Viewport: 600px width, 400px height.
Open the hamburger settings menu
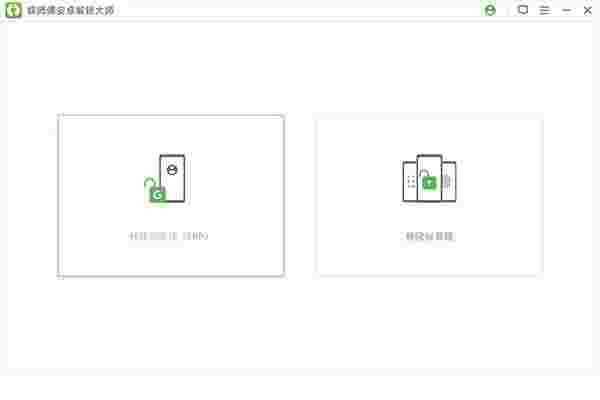[545, 10]
